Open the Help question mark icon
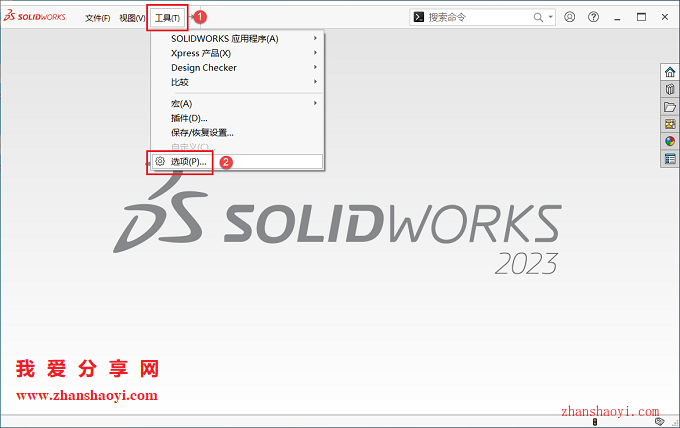The width and height of the screenshot is (680, 428). pyautogui.click(x=593, y=17)
